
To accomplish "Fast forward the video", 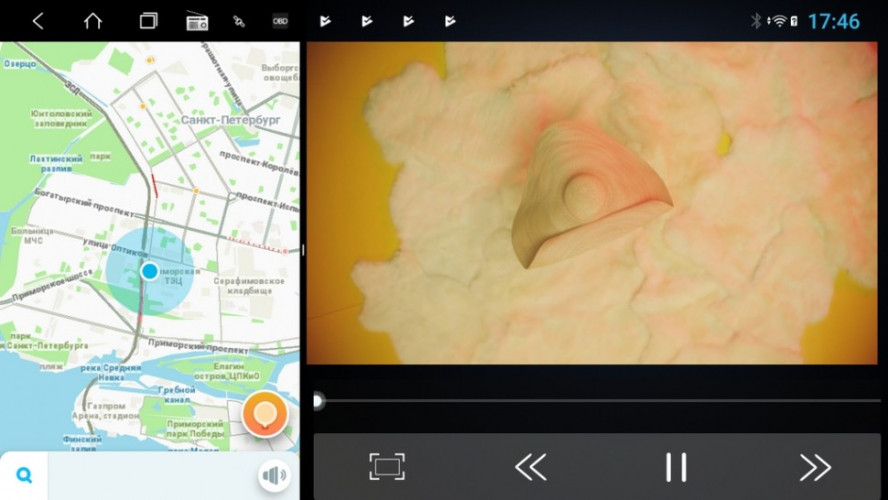I will [815, 466].
